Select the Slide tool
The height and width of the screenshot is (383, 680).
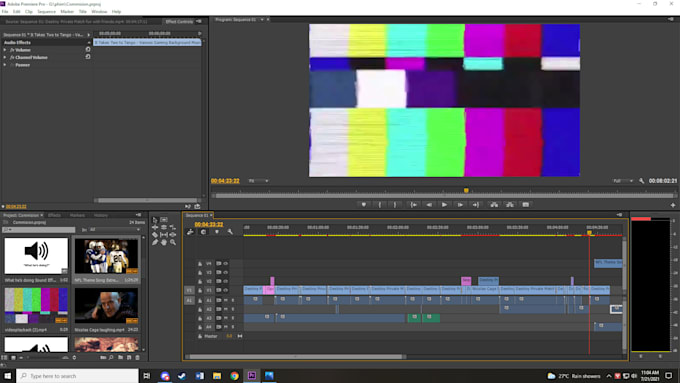173,235
